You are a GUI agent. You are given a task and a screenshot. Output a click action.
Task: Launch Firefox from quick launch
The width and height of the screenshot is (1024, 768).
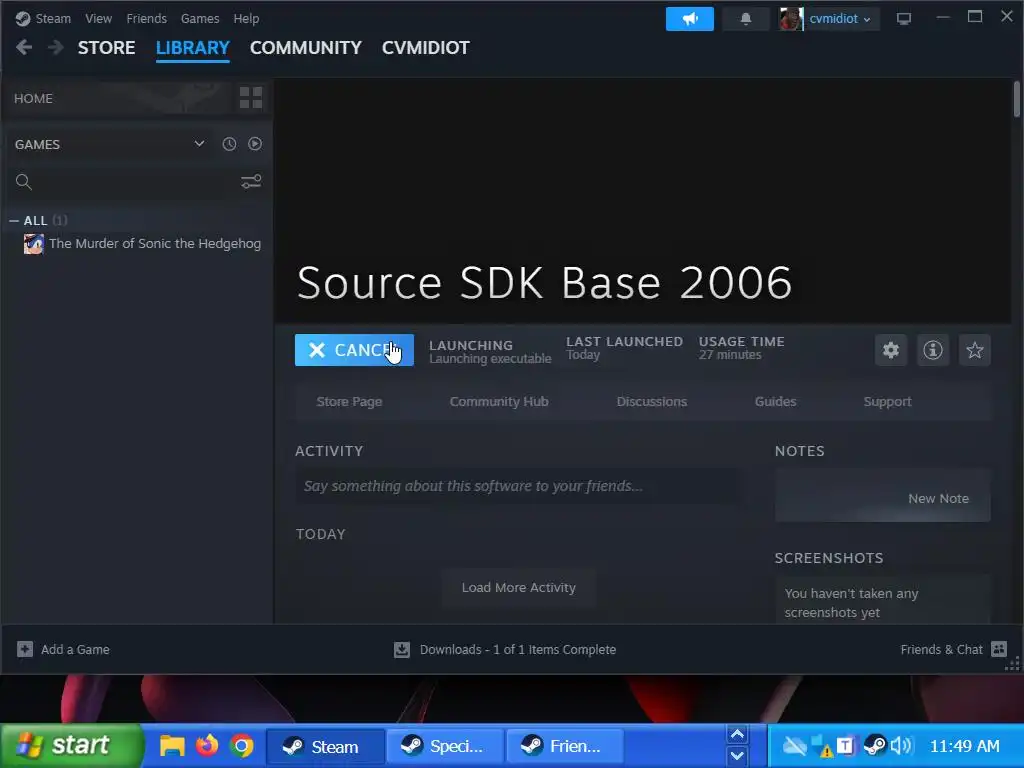coord(207,746)
